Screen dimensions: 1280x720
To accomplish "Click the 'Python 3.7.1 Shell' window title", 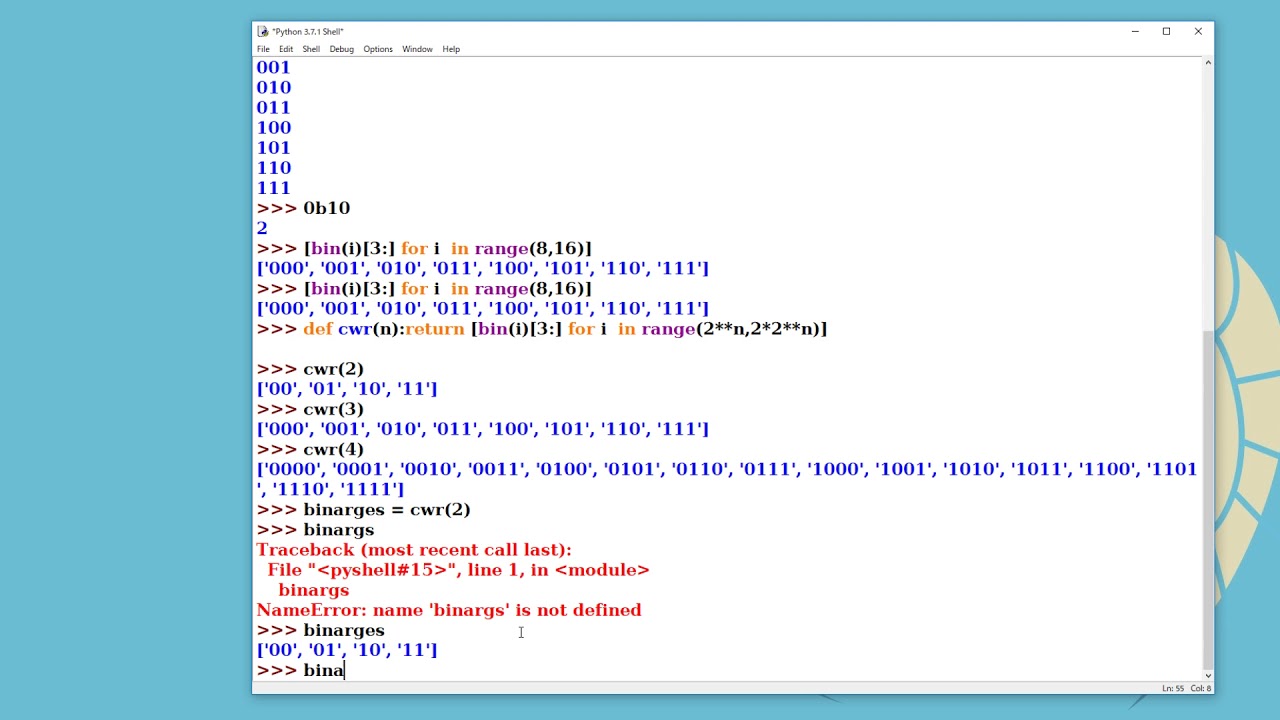I will 308,31.
